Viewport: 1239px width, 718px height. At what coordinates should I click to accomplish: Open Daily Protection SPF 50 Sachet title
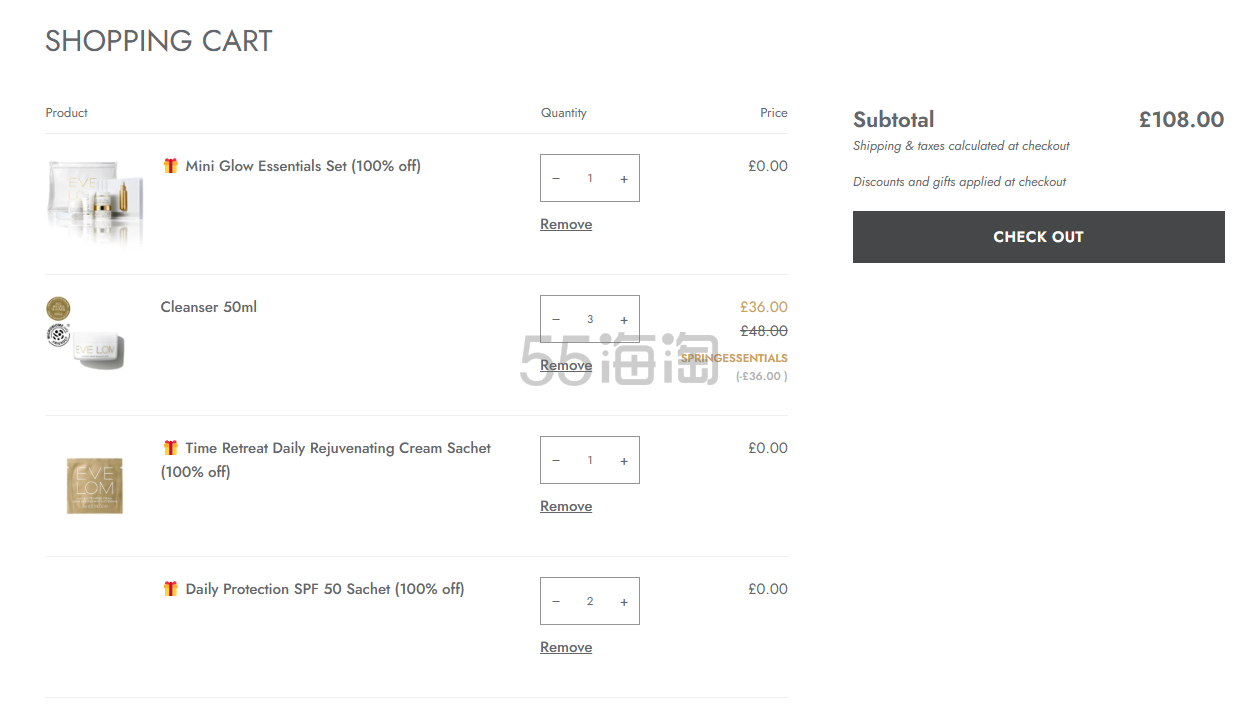click(x=324, y=589)
